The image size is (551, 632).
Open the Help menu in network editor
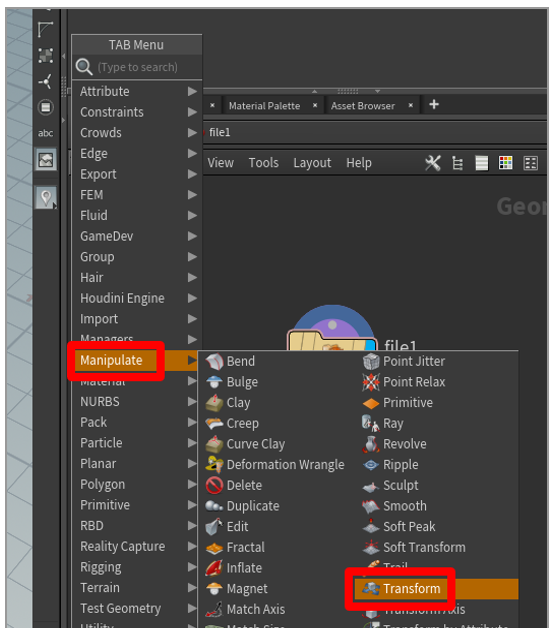[x=359, y=163]
